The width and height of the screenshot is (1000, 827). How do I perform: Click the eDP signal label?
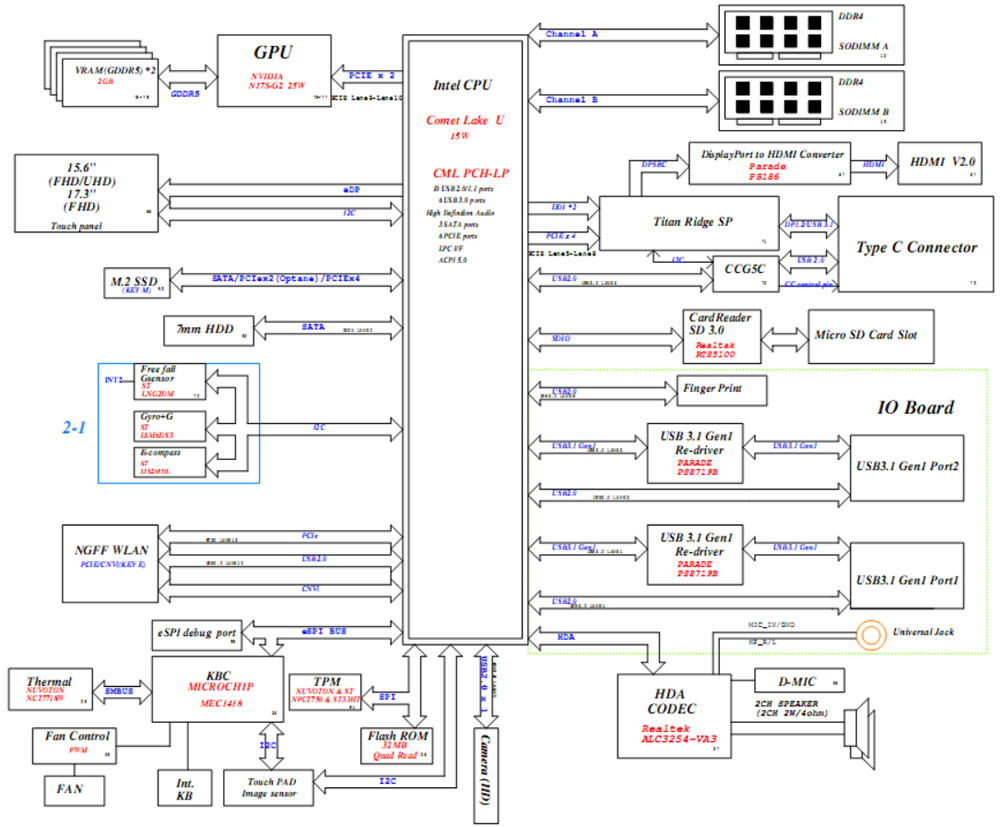pyautogui.click(x=351, y=189)
